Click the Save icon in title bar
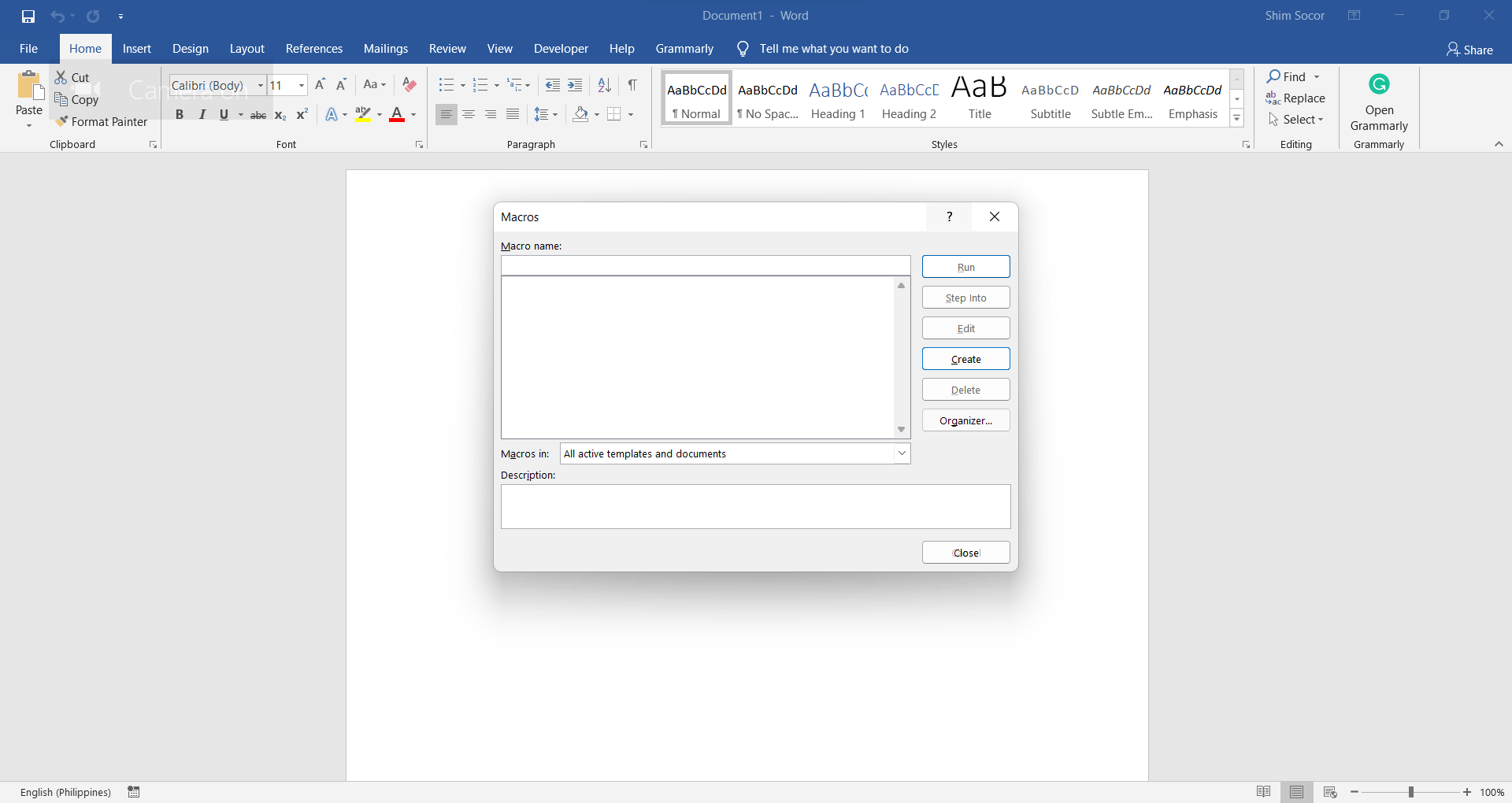Image resolution: width=1512 pixels, height=803 pixels. pos(28,16)
